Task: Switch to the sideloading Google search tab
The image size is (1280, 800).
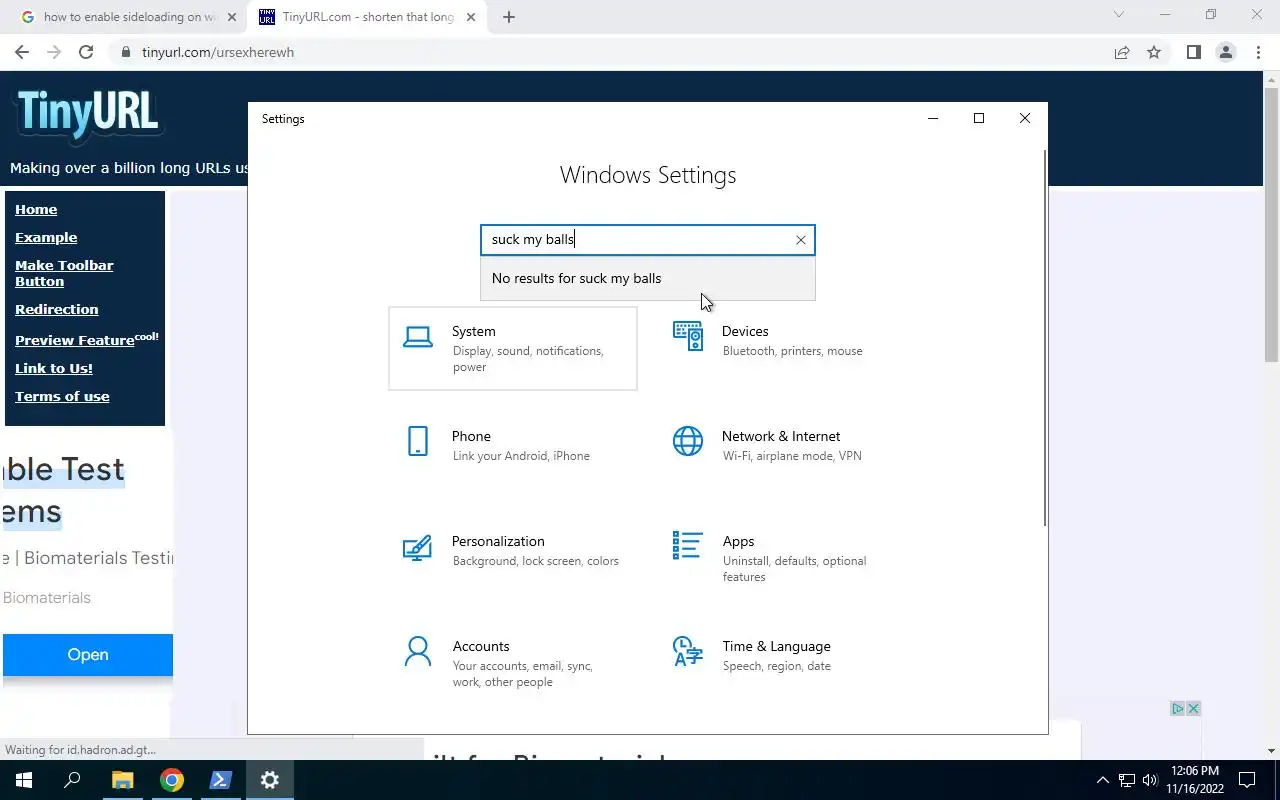Action: (x=129, y=17)
